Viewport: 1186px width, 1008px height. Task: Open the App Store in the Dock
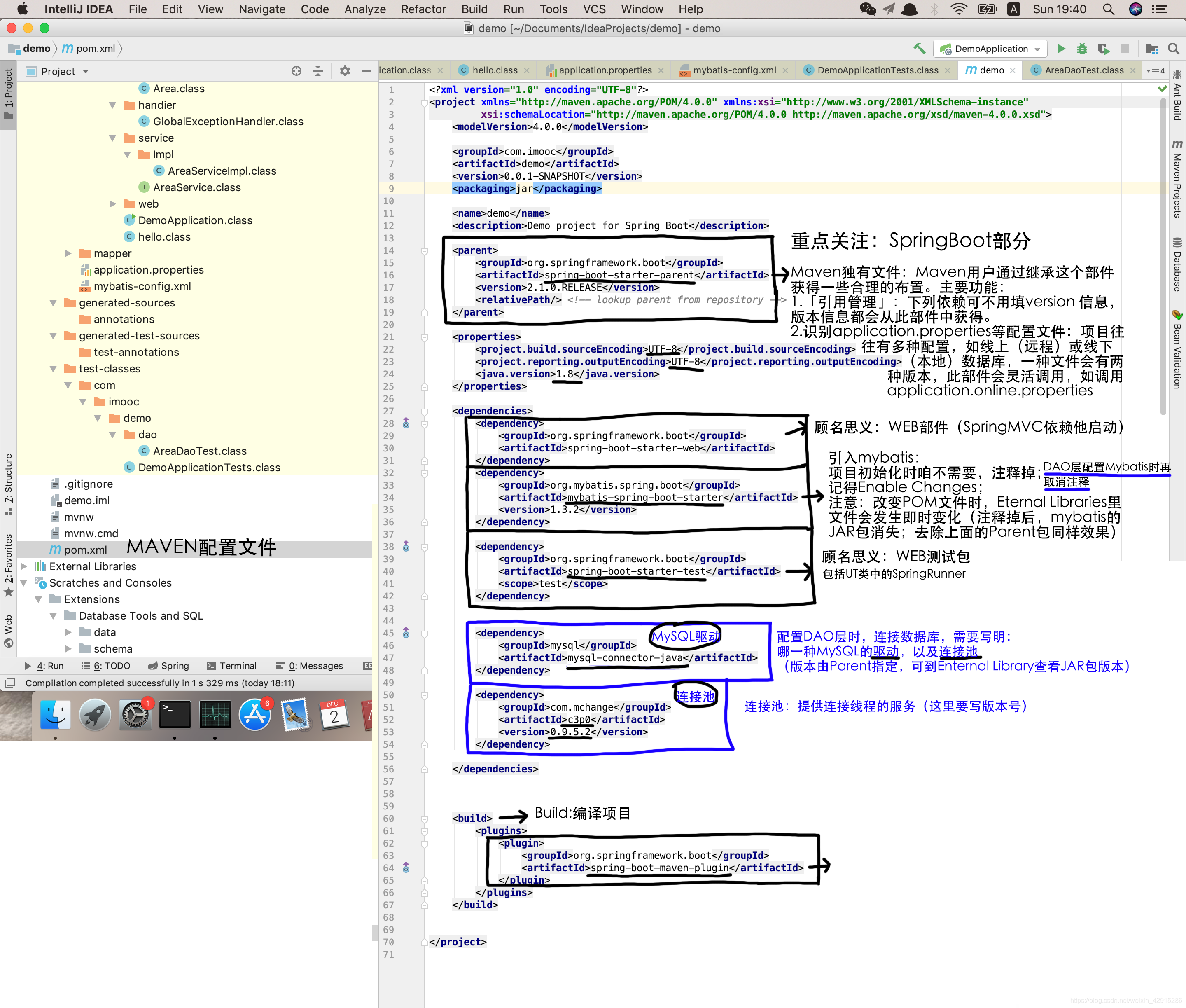coord(255,715)
